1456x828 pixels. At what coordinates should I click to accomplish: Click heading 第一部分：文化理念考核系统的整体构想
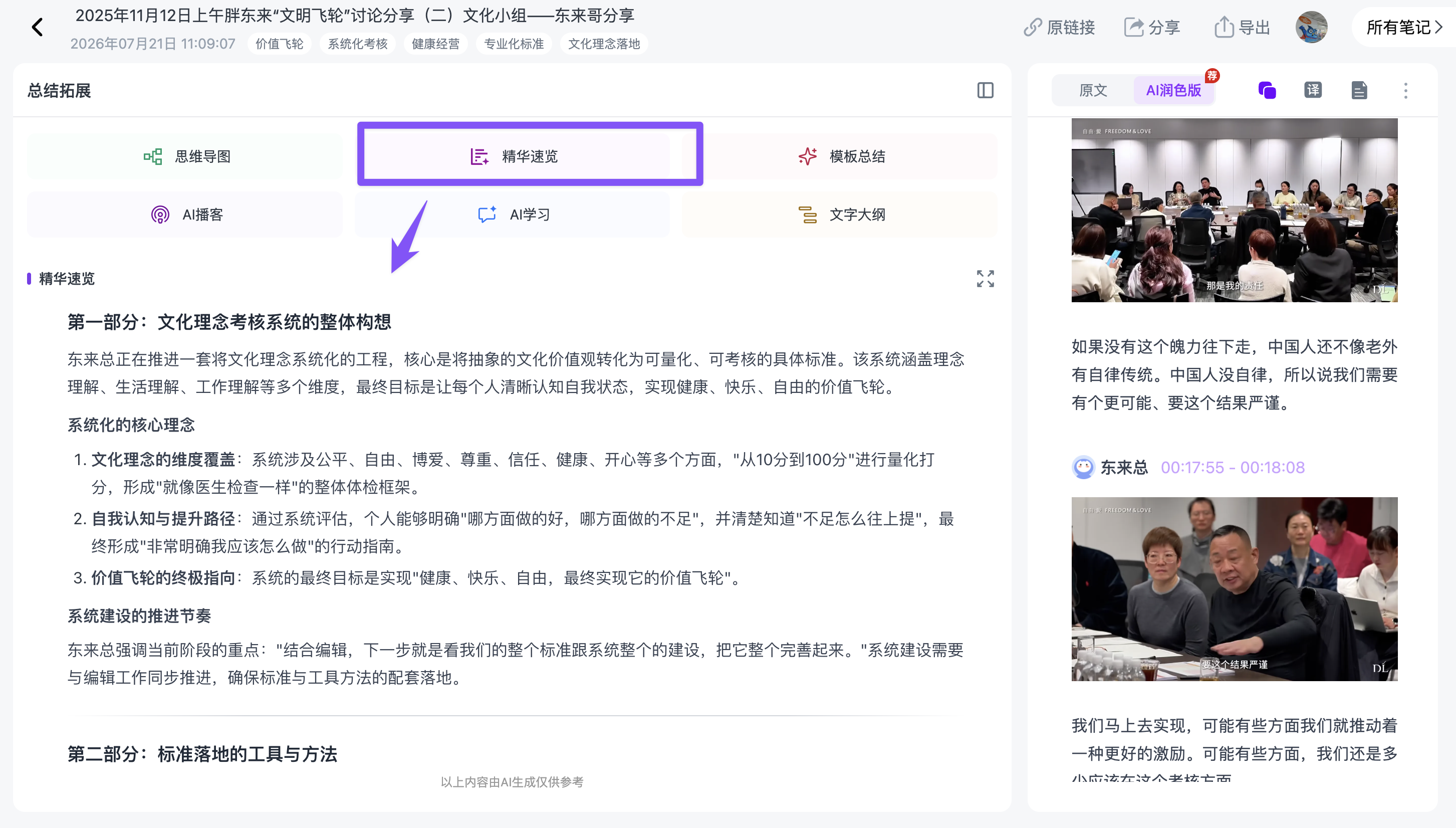[x=229, y=322]
